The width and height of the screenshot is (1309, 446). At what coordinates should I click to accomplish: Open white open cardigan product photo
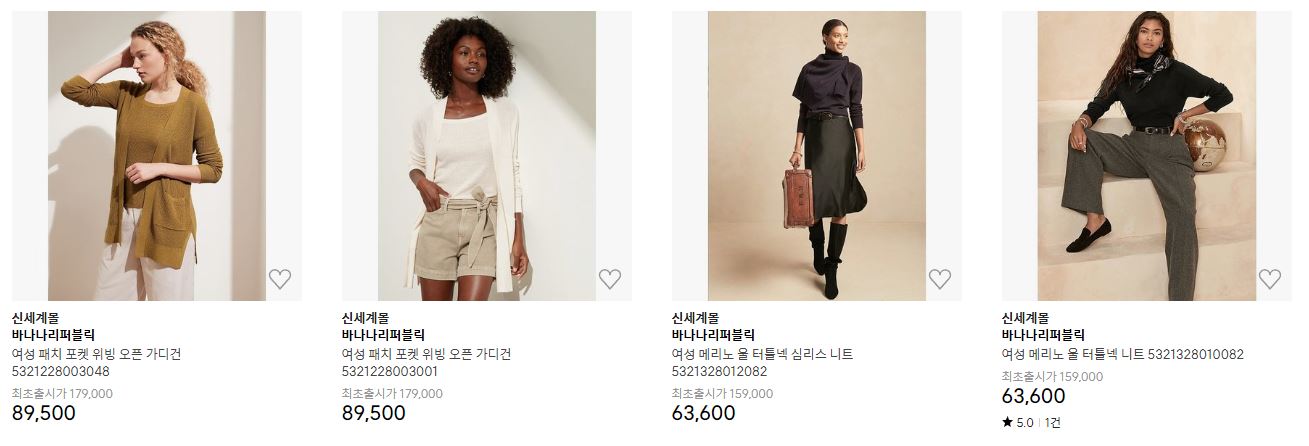[x=487, y=156]
